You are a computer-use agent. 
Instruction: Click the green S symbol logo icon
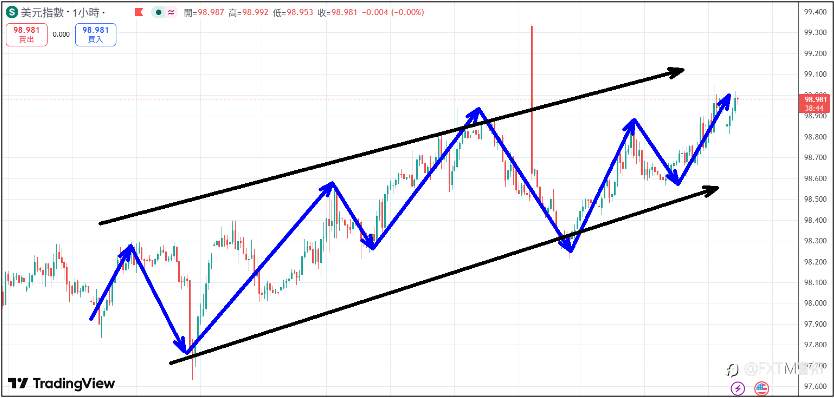point(12,12)
